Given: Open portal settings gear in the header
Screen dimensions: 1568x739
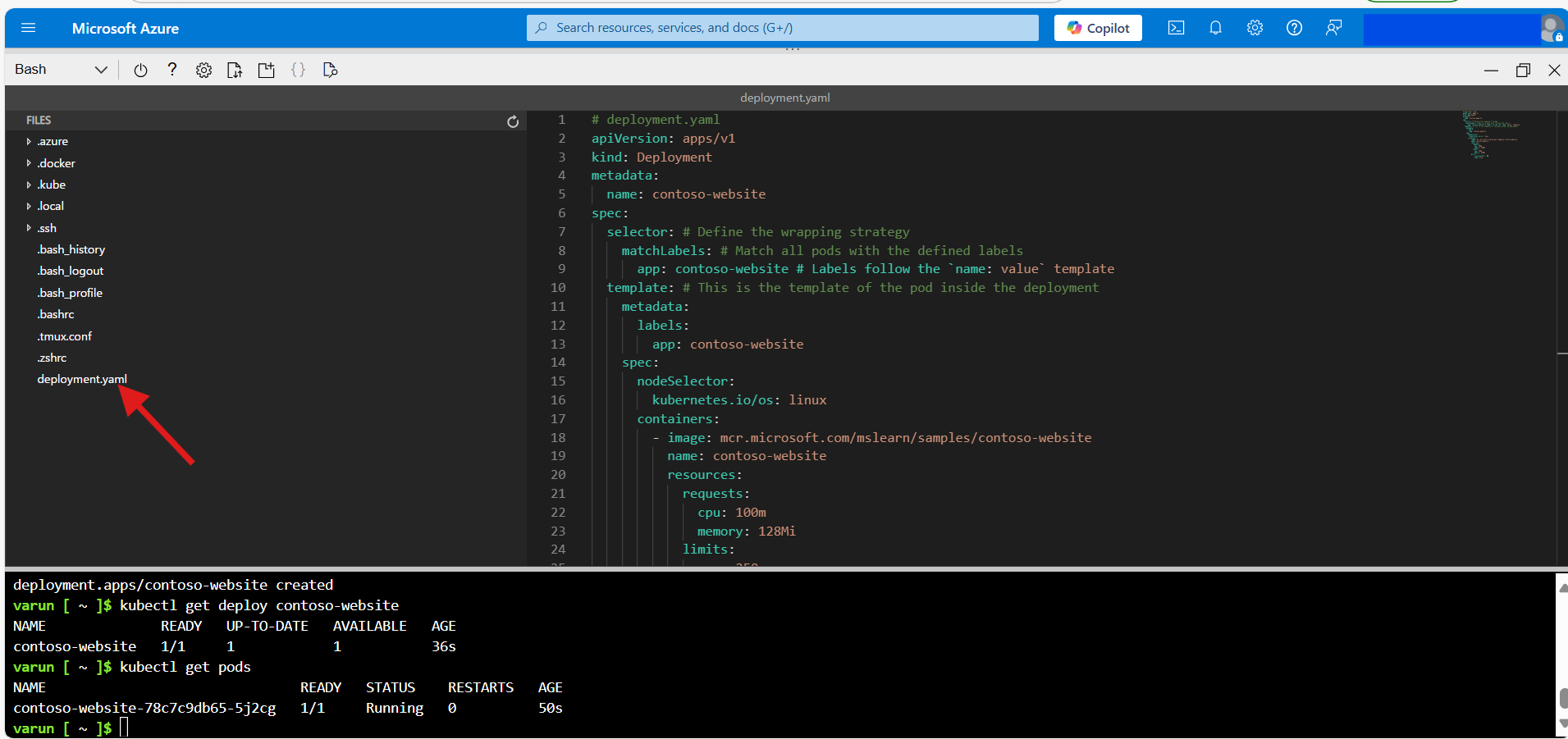Looking at the screenshot, I should coord(1255,28).
